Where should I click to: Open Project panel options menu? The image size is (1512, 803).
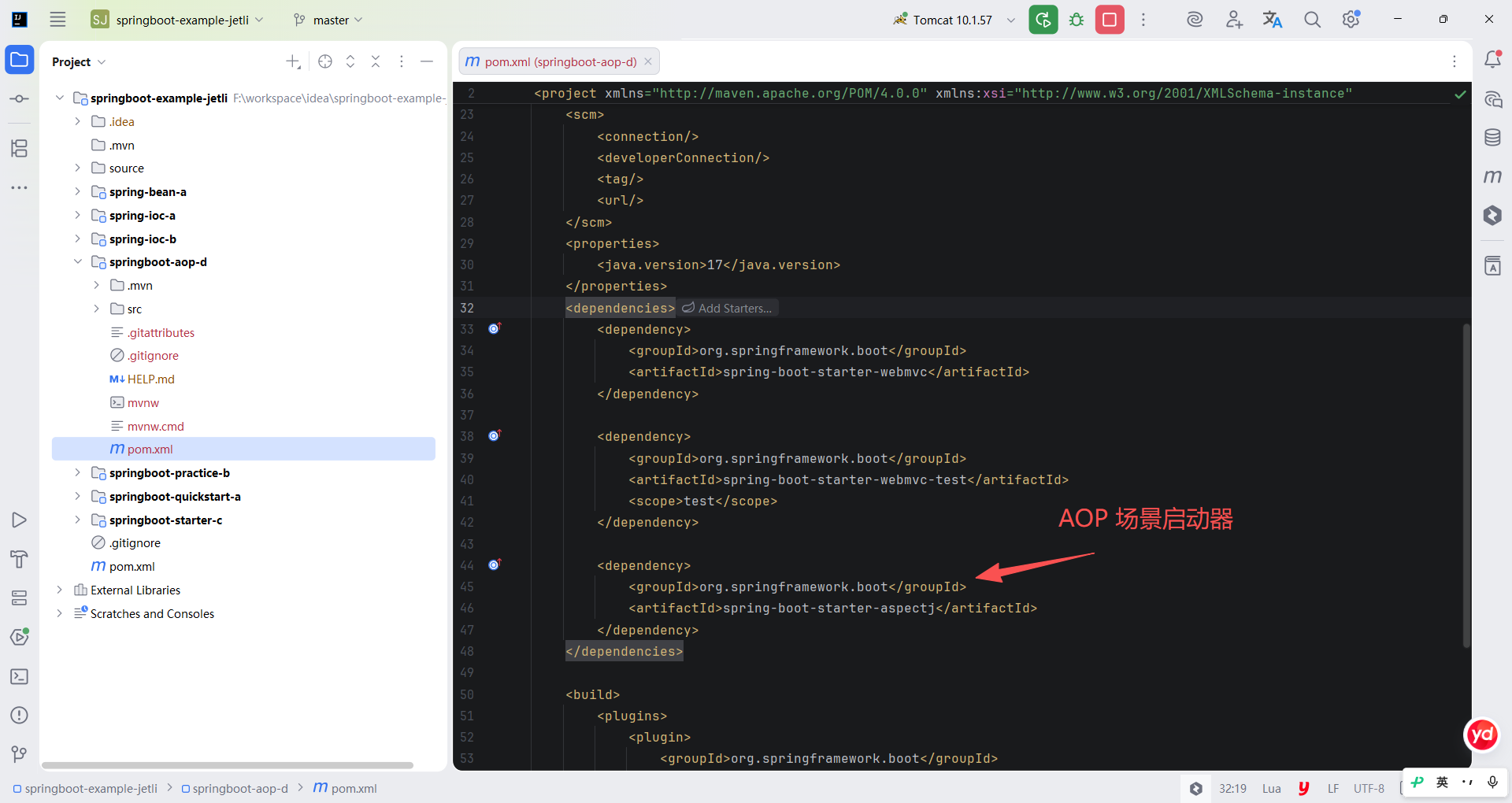[402, 61]
